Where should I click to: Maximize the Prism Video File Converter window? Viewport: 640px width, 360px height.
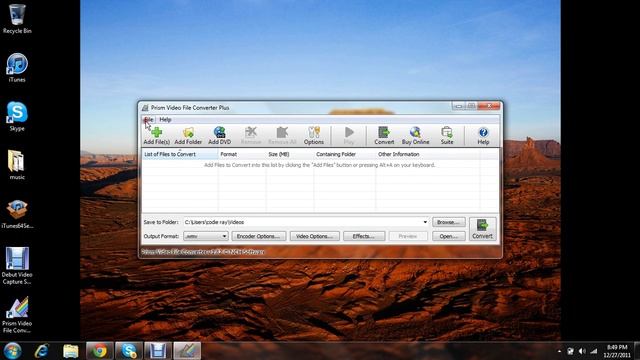coord(471,106)
